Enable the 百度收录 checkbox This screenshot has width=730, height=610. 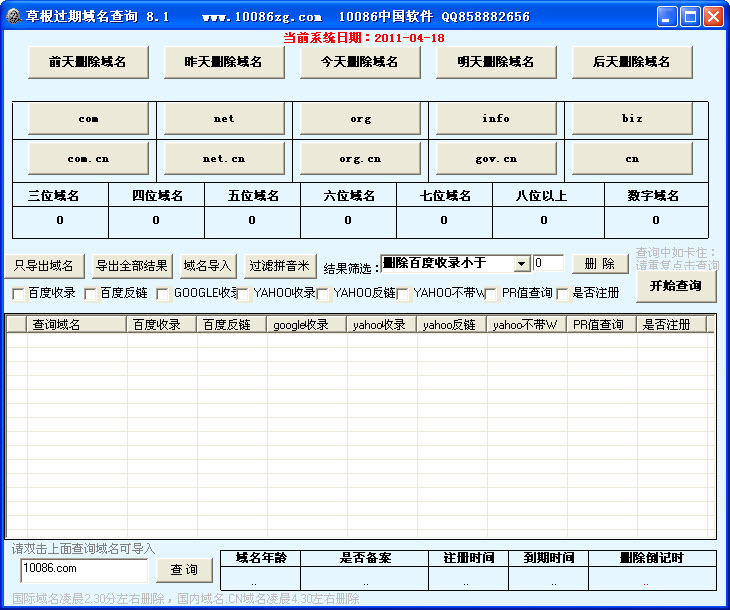pyautogui.click(x=19, y=294)
